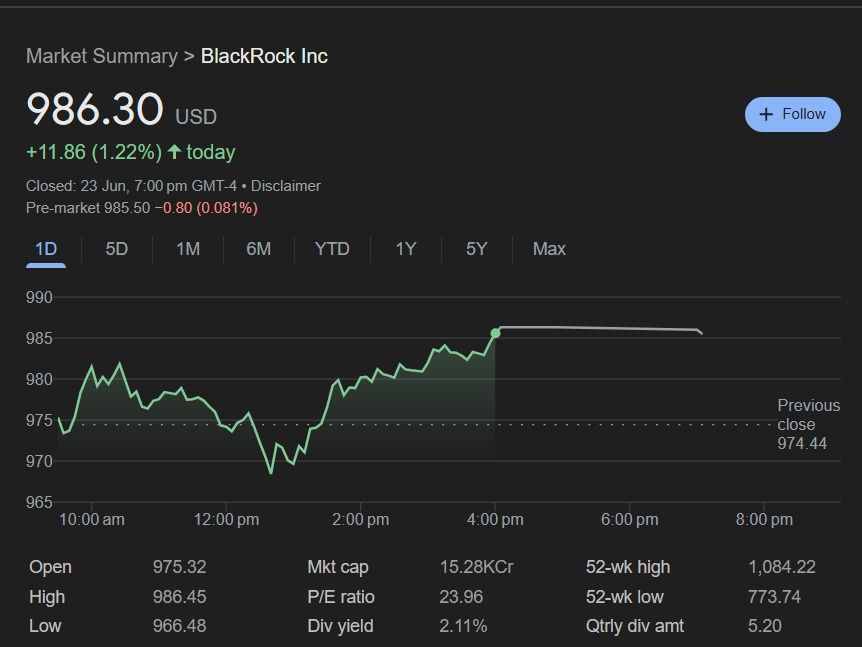Click the Qtrly div amt value 5.20
Viewport: 862px width, 647px height.
[x=764, y=626]
